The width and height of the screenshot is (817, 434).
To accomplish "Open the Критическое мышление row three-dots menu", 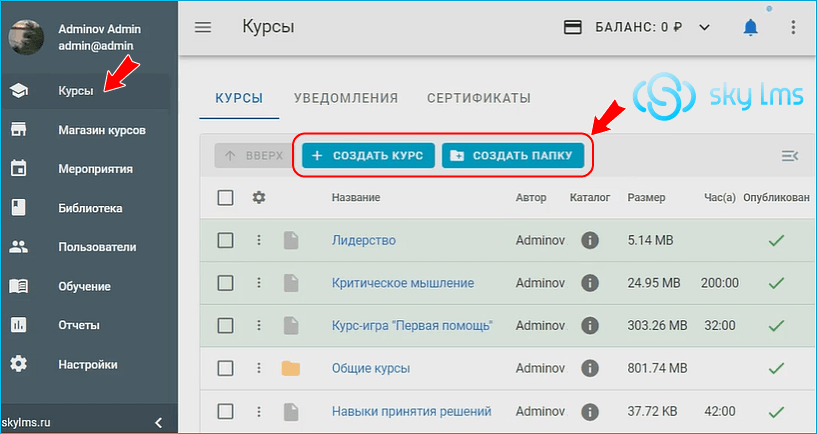I will (x=259, y=283).
